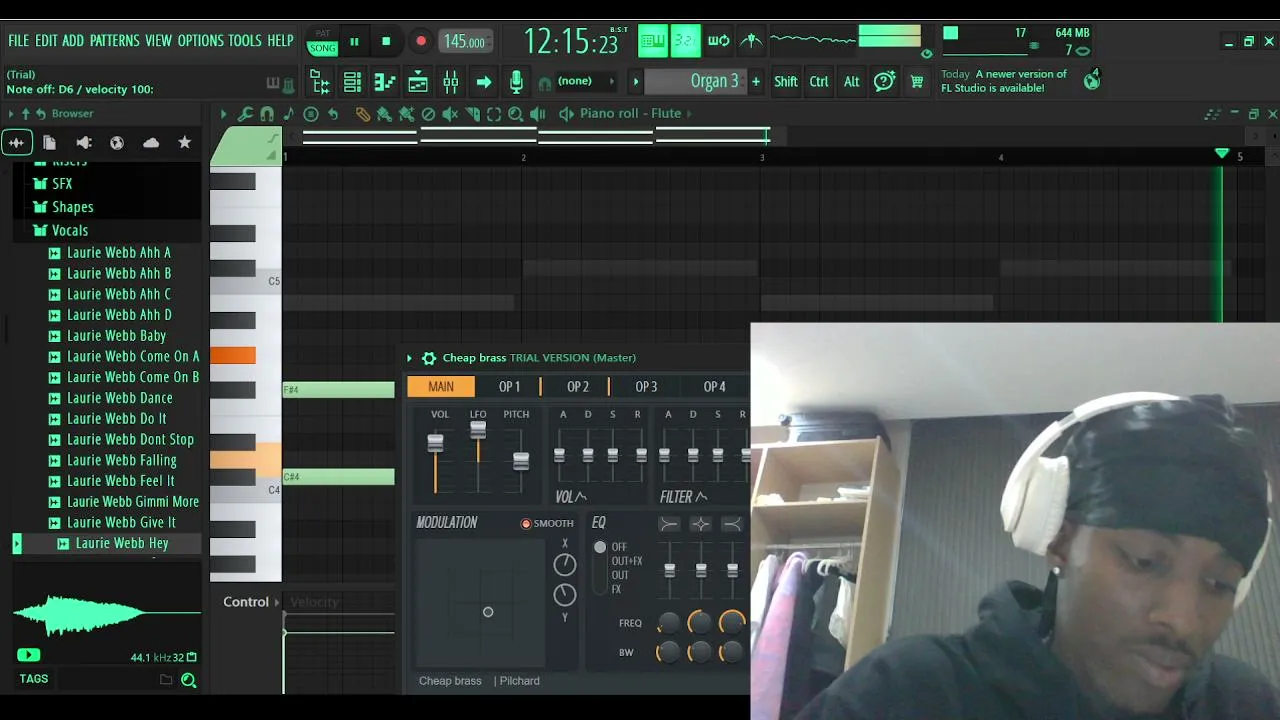Click the C#4 note in the piano roll

click(339, 477)
